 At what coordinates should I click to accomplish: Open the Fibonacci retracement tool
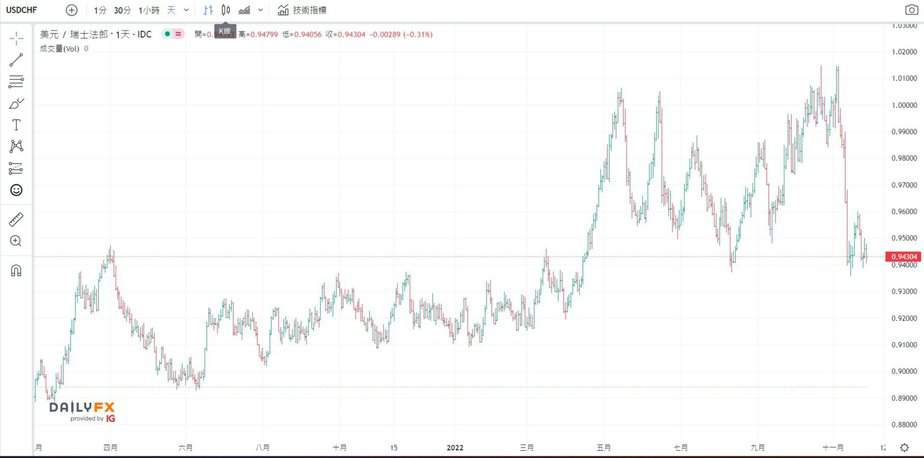coord(16,81)
